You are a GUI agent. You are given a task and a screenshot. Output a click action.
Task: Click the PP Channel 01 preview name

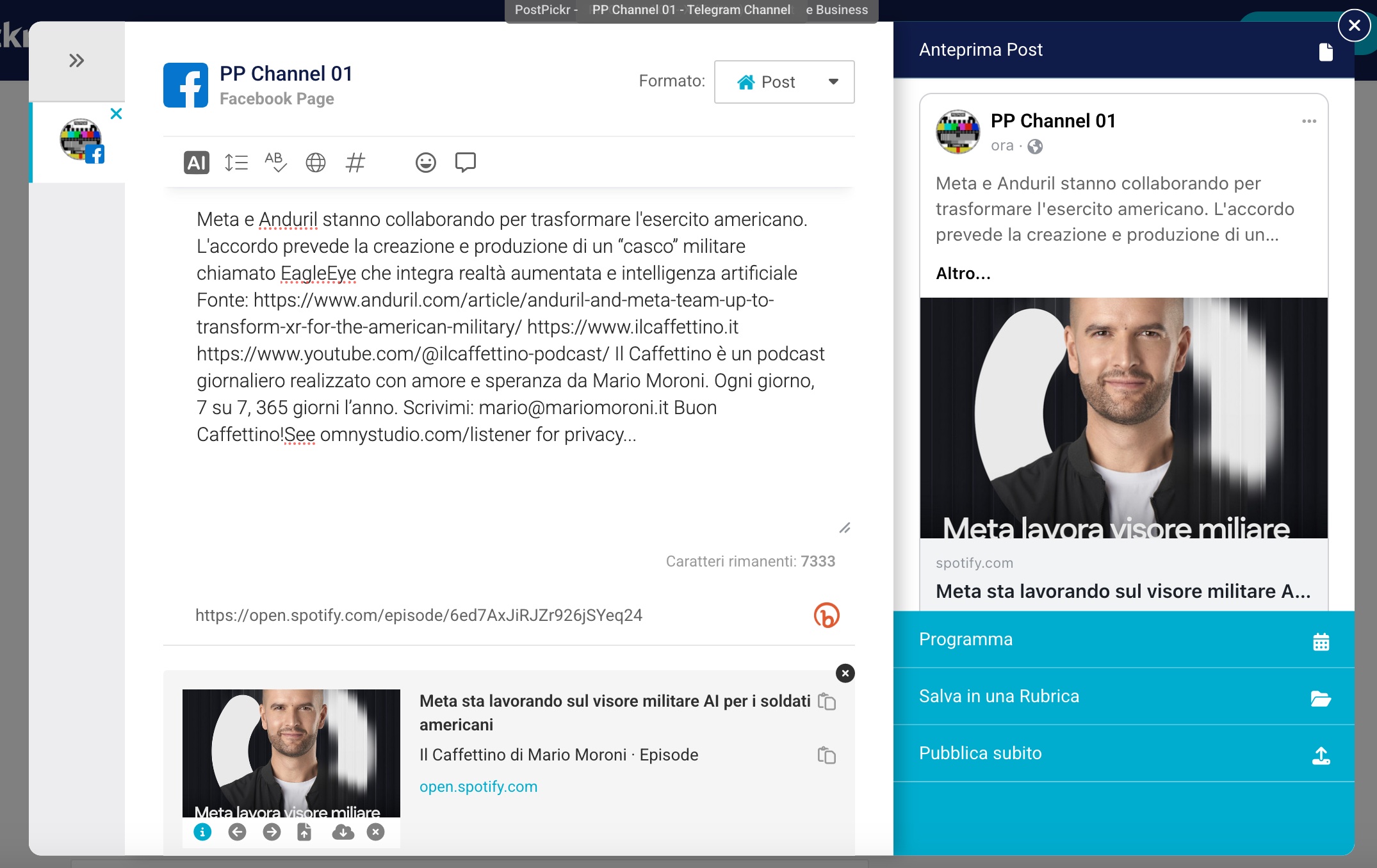pyautogui.click(x=1053, y=121)
